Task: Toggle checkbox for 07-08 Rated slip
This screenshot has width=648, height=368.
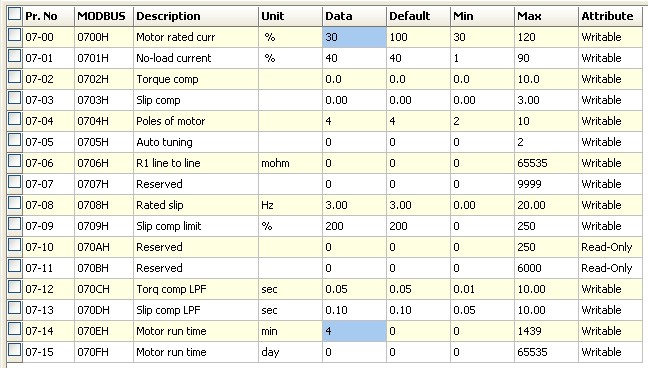Action: coord(14,203)
